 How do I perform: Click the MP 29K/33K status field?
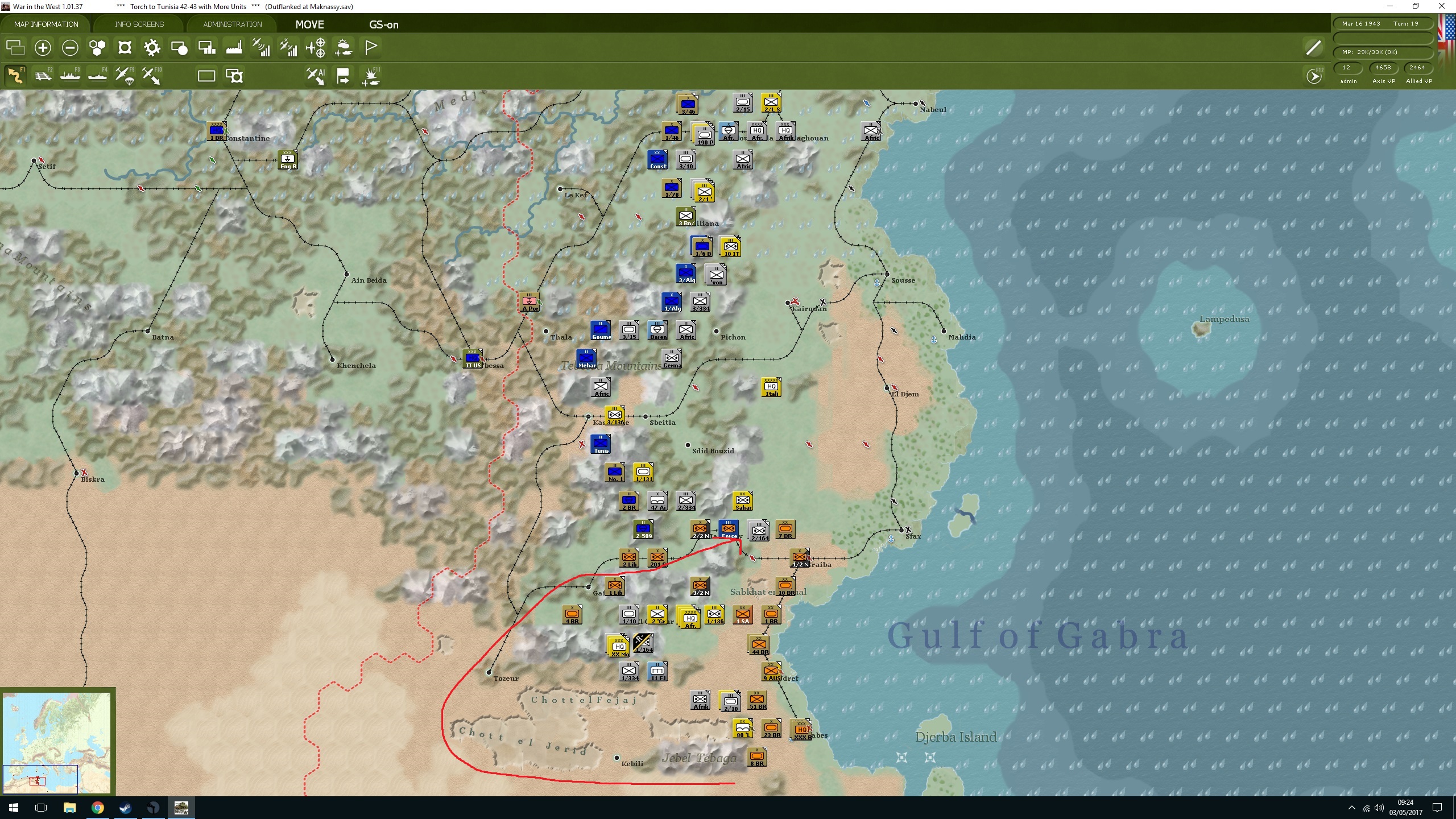pos(1383,52)
